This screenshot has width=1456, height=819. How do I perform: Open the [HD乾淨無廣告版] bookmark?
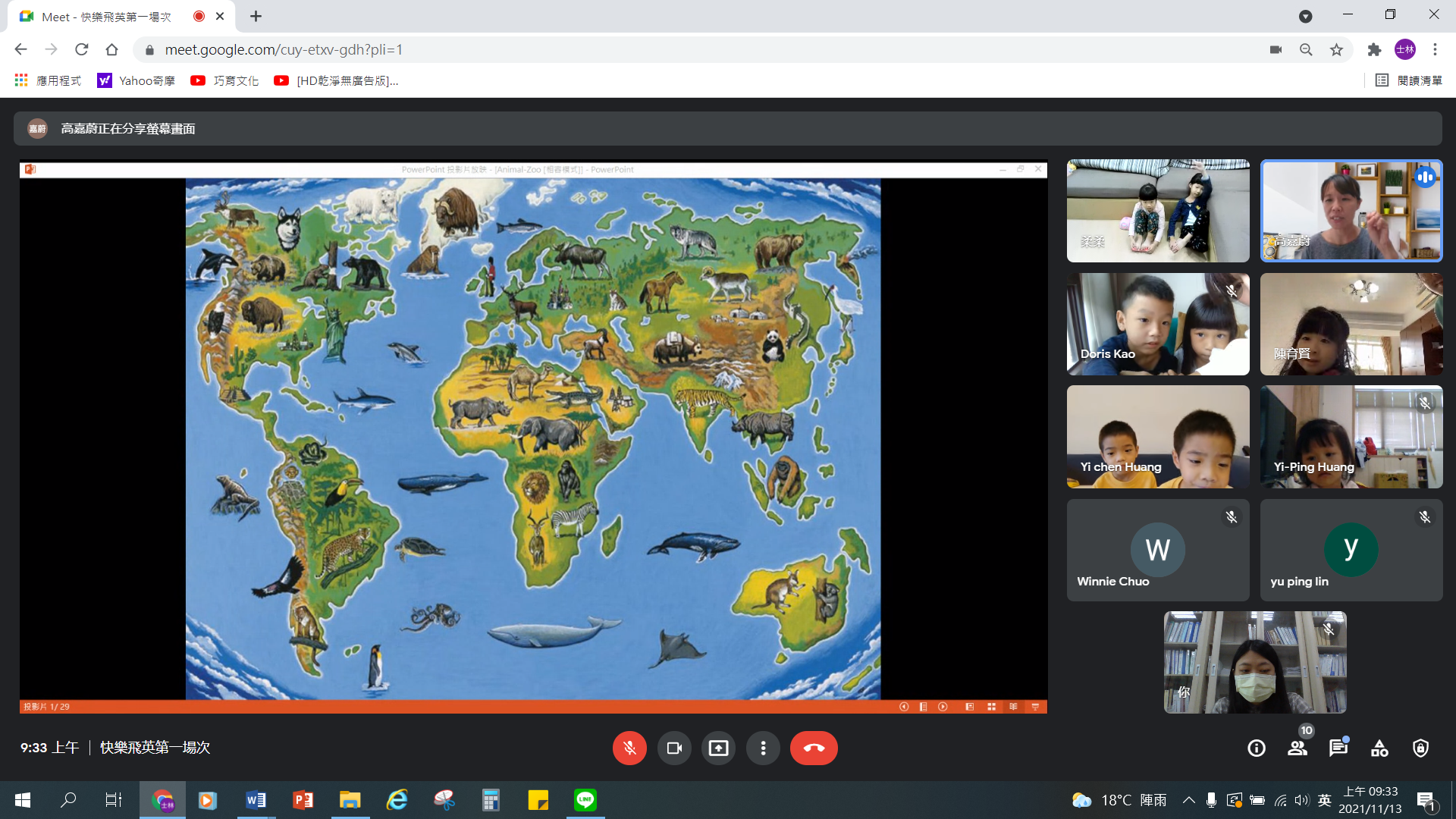(x=336, y=80)
